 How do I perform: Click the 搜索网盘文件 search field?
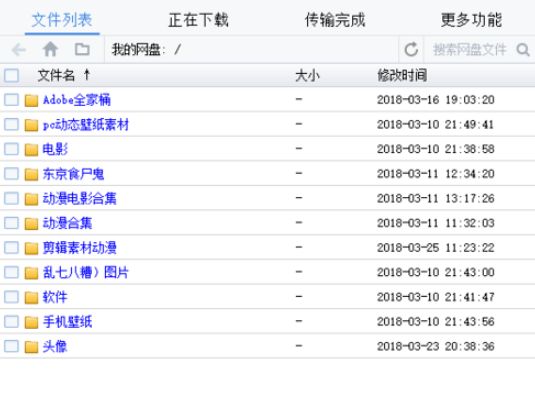(469, 50)
